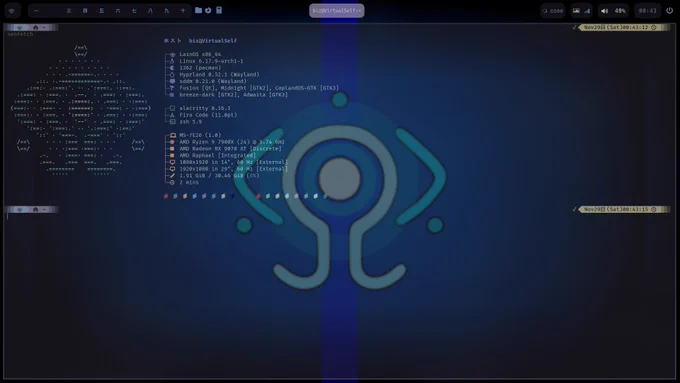Switch to workspace 六 in the top bar

coord(118,10)
